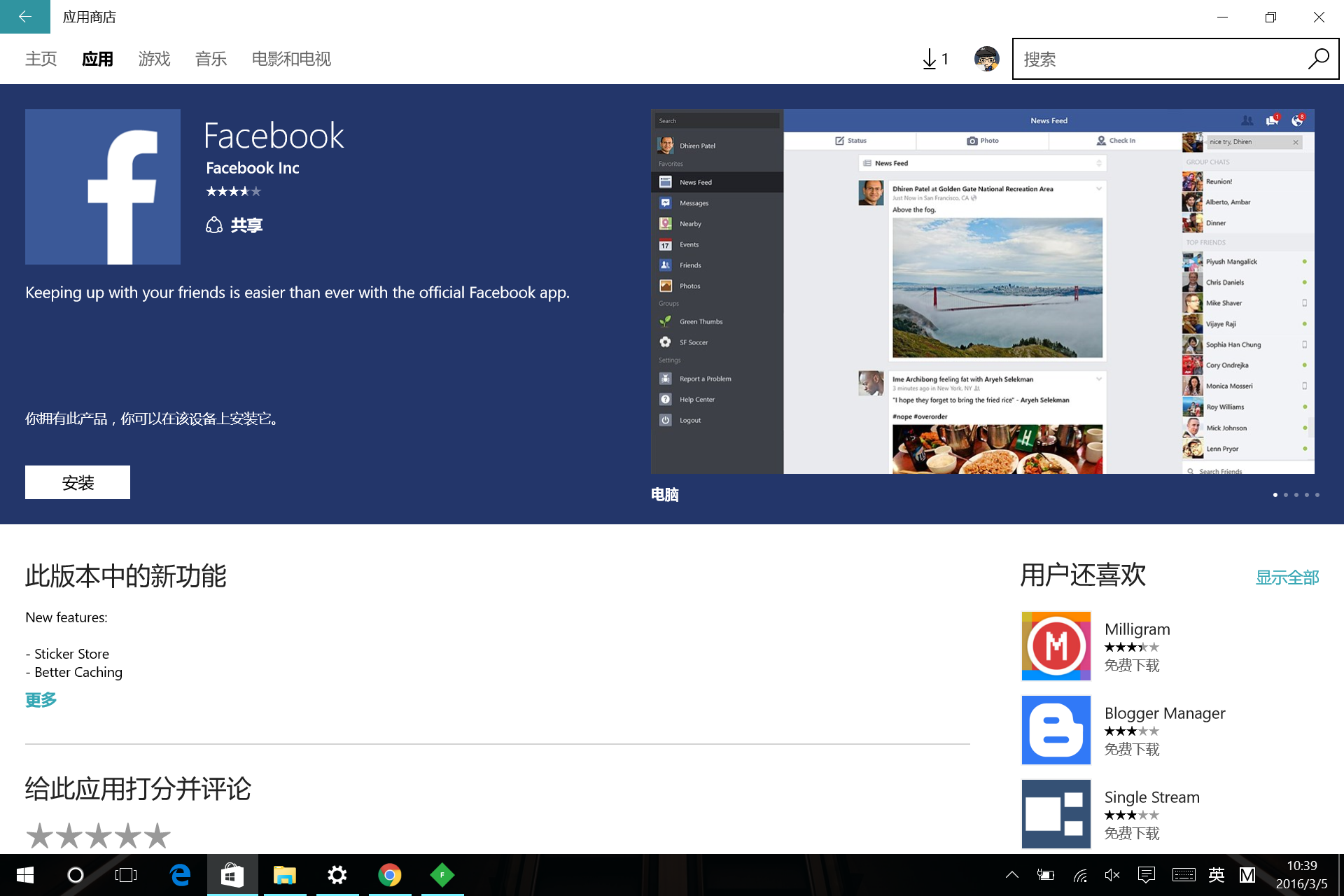1344x896 pixels.
Task: Click the back arrow button
Action: click(x=24, y=17)
